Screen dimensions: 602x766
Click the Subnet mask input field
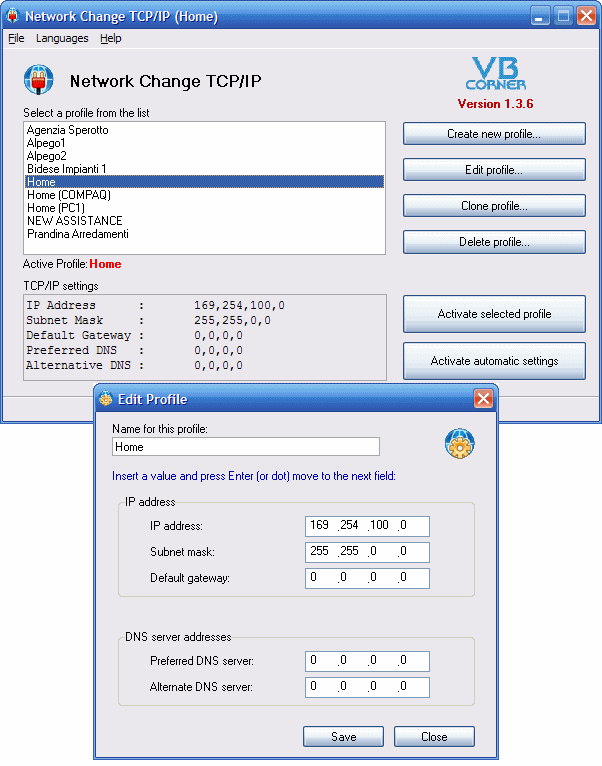368,552
